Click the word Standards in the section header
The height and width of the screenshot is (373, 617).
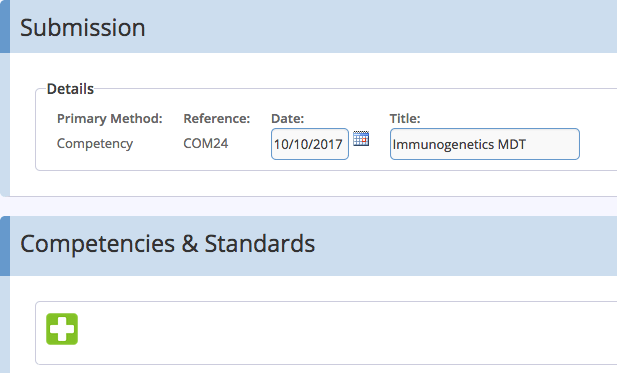260,244
